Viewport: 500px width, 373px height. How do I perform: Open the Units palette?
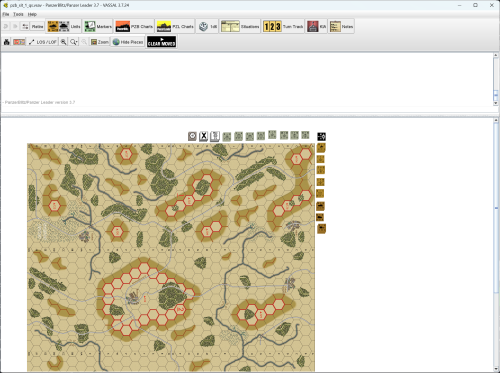click(64, 26)
